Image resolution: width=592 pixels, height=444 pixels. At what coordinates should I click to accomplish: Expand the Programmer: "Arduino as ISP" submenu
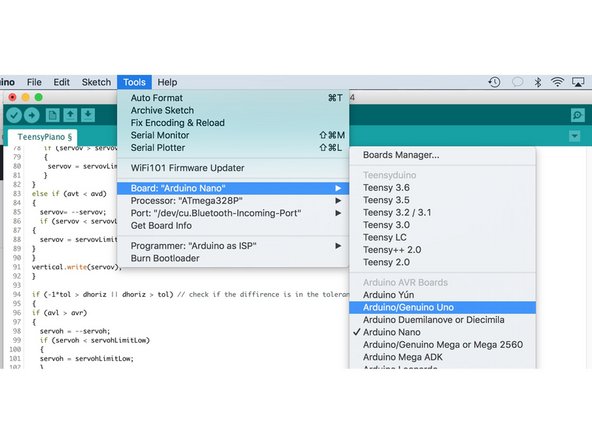coord(233,246)
